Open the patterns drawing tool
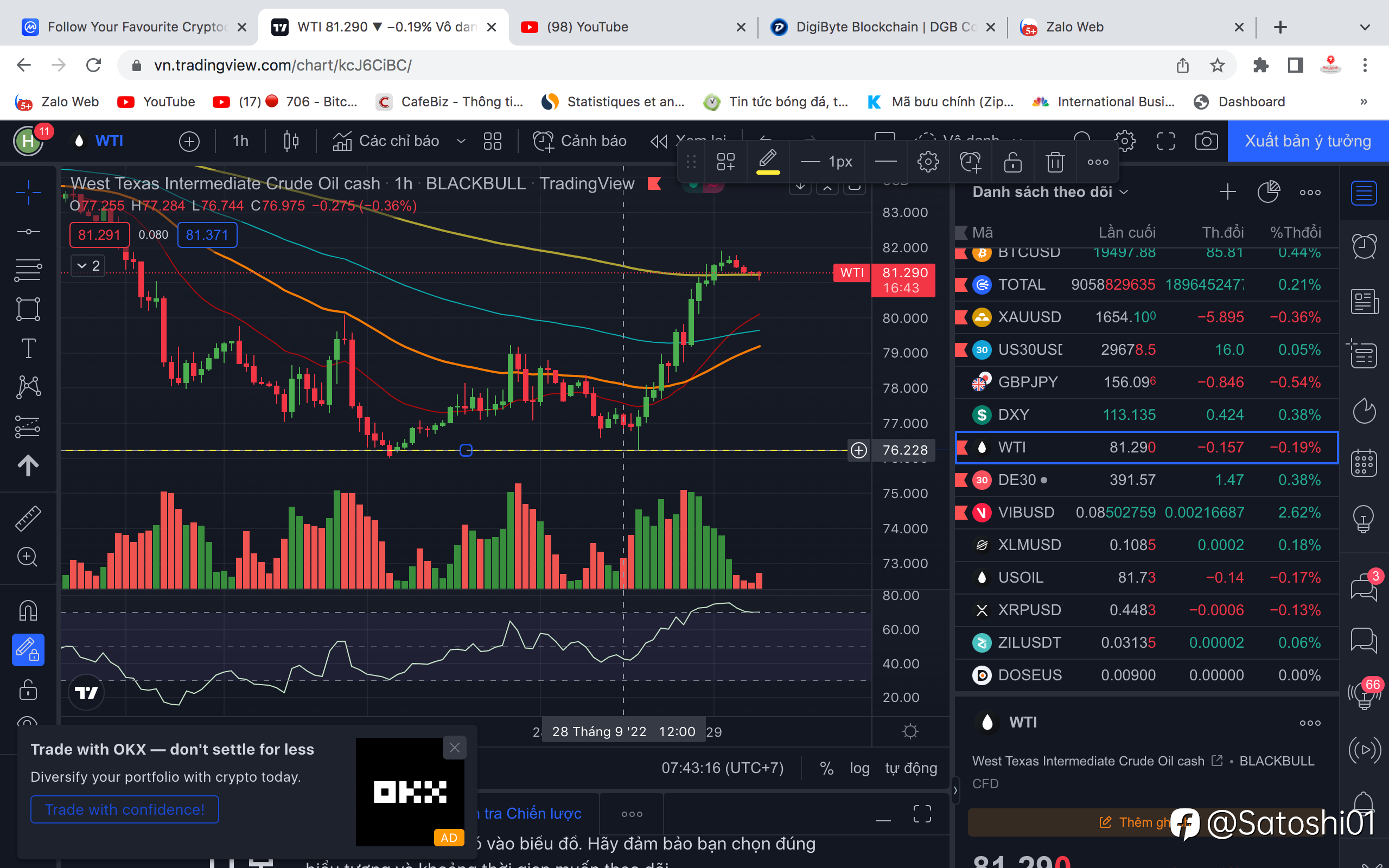 (28, 387)
